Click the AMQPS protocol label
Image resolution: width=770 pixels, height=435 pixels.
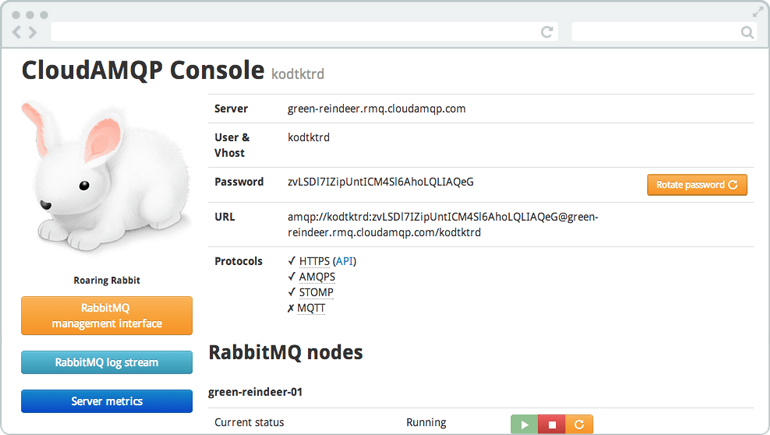(x=317, y=277)
